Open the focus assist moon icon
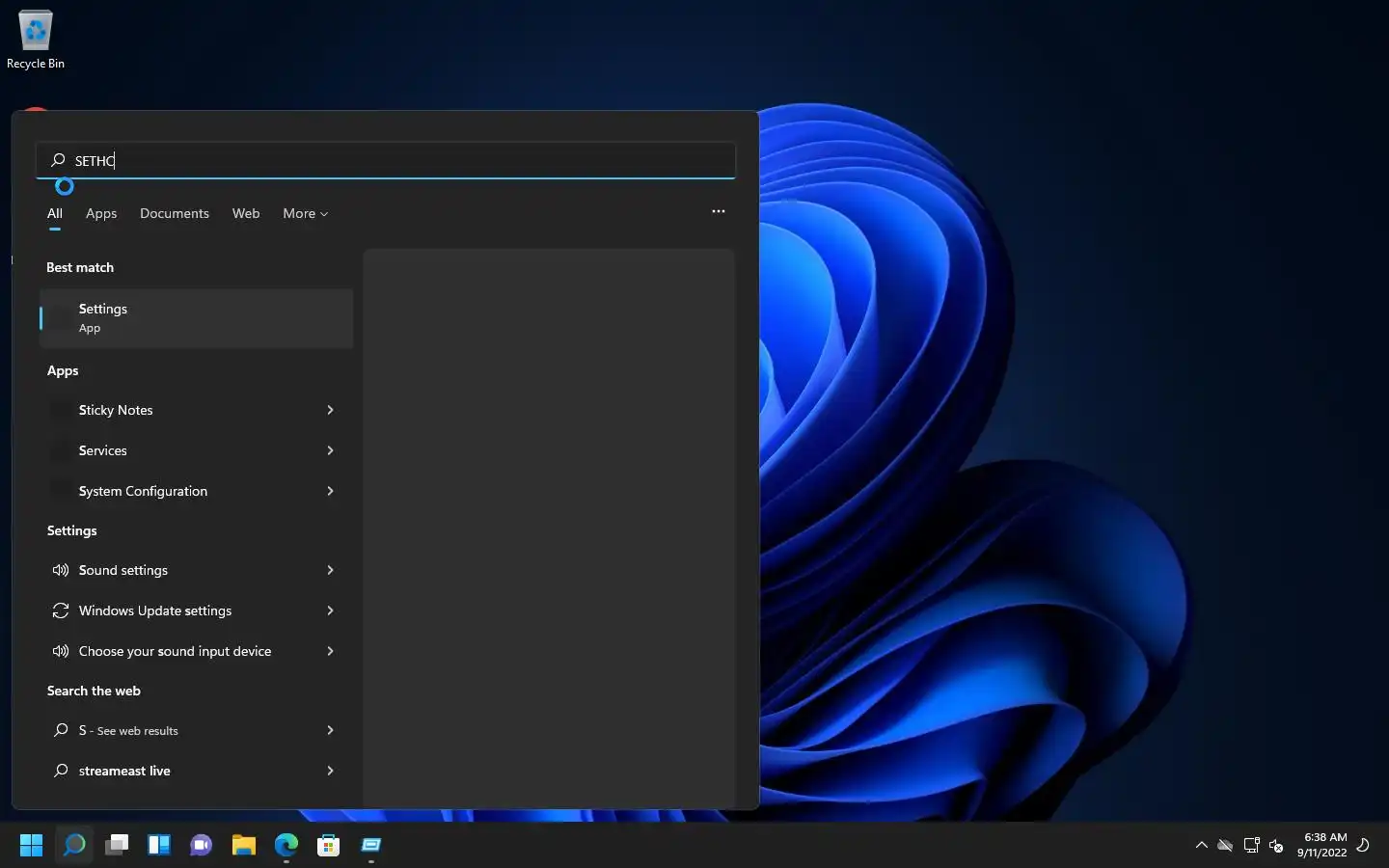 click(x=1363, y=845)
